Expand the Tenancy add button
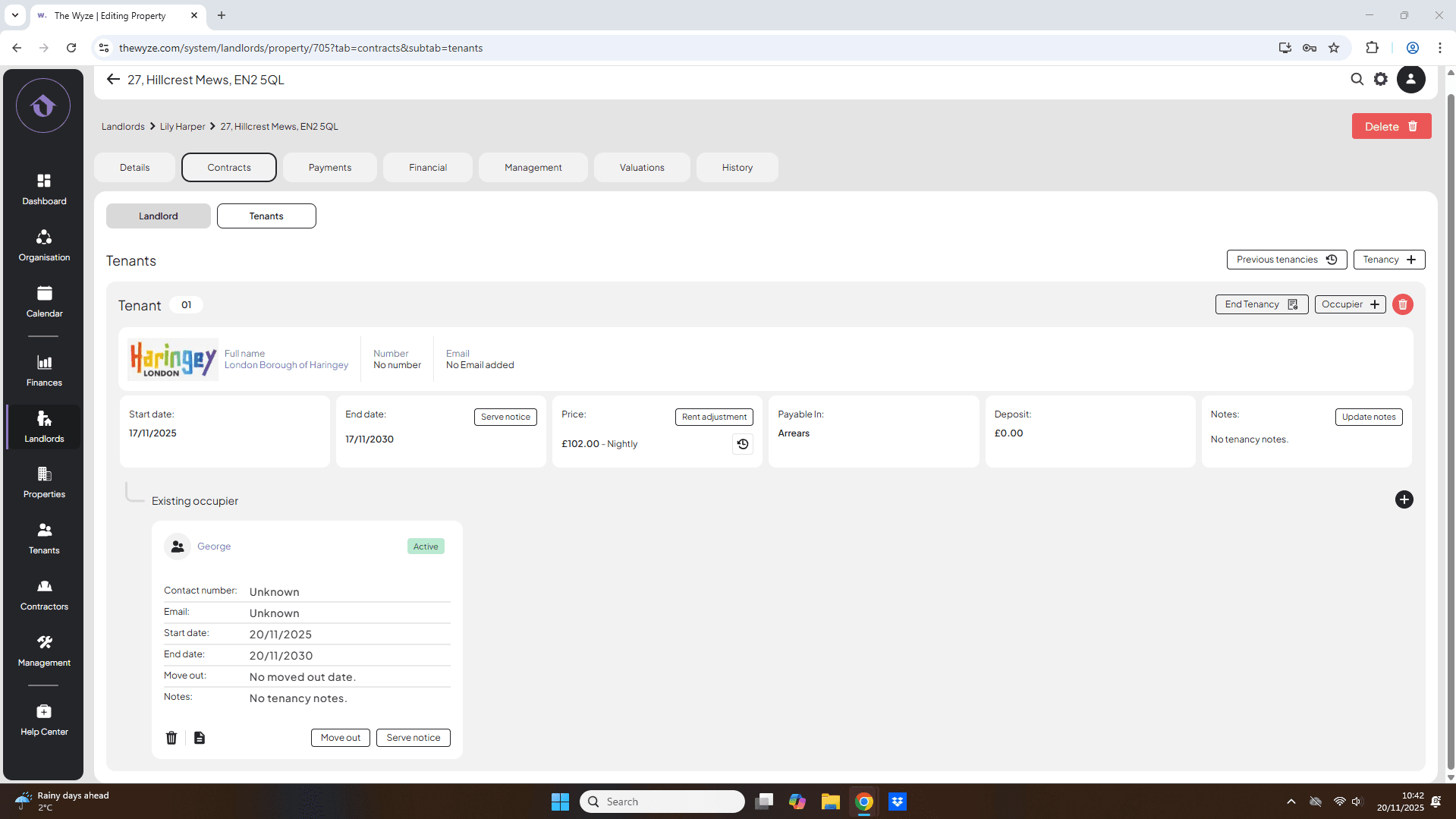Screen dimensions: 1456x819 [x=1388, y=260]
